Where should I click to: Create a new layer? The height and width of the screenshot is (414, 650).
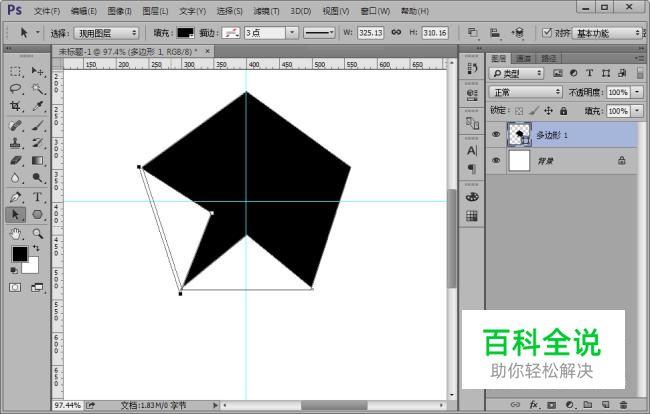tap(605, 404)
